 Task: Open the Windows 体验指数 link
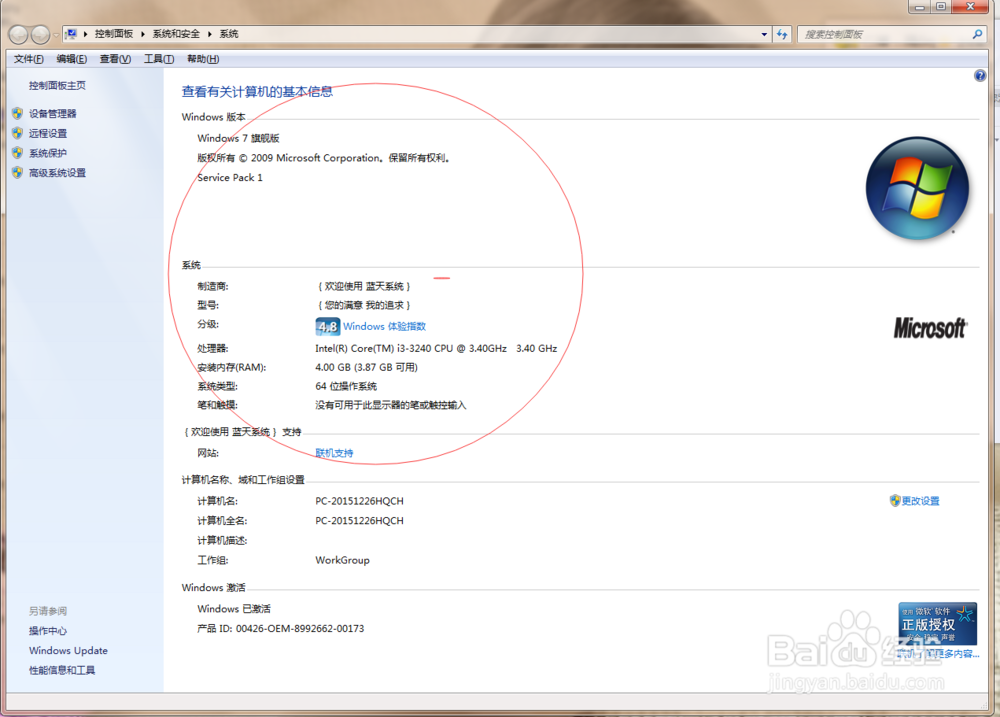(x=385, y=327)
